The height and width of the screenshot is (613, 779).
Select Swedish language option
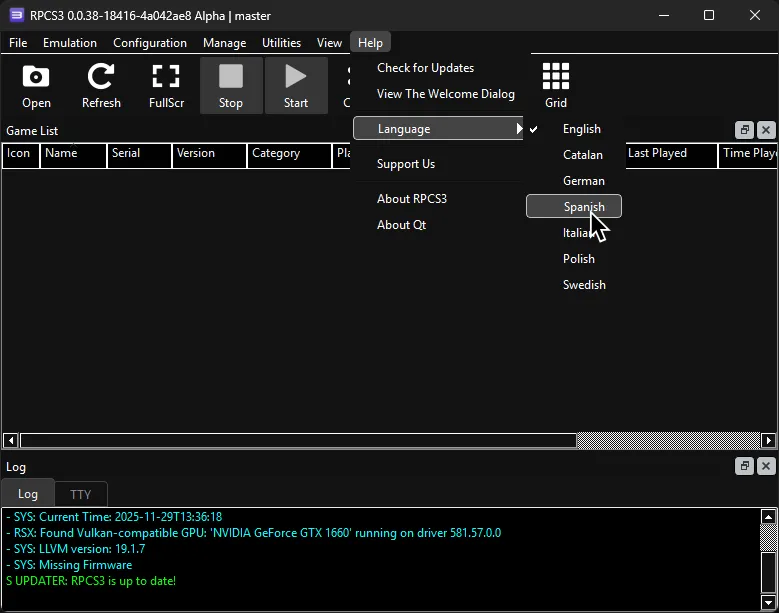coord(574,285)
